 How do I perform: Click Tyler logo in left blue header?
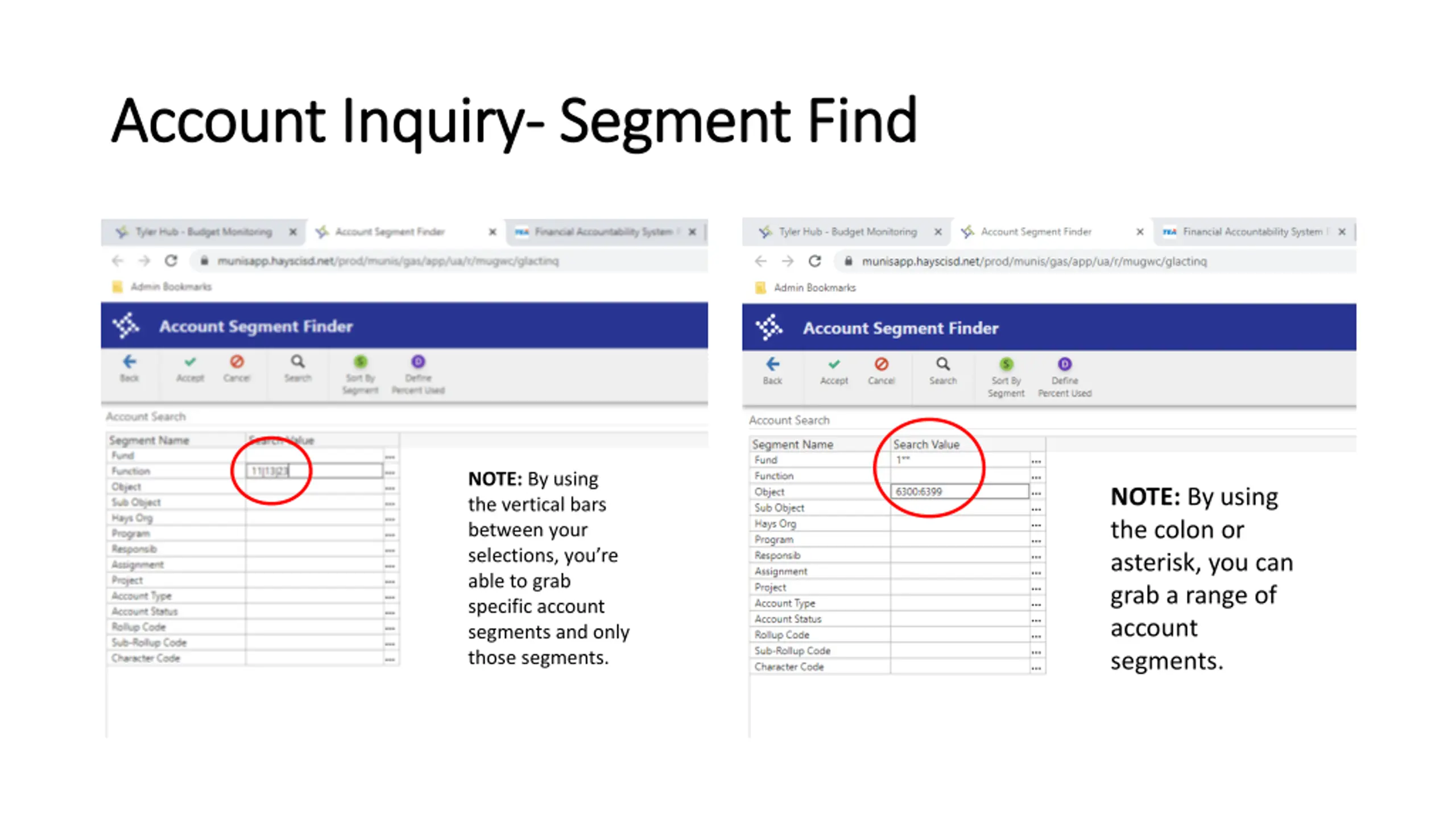tap(126, 325)
